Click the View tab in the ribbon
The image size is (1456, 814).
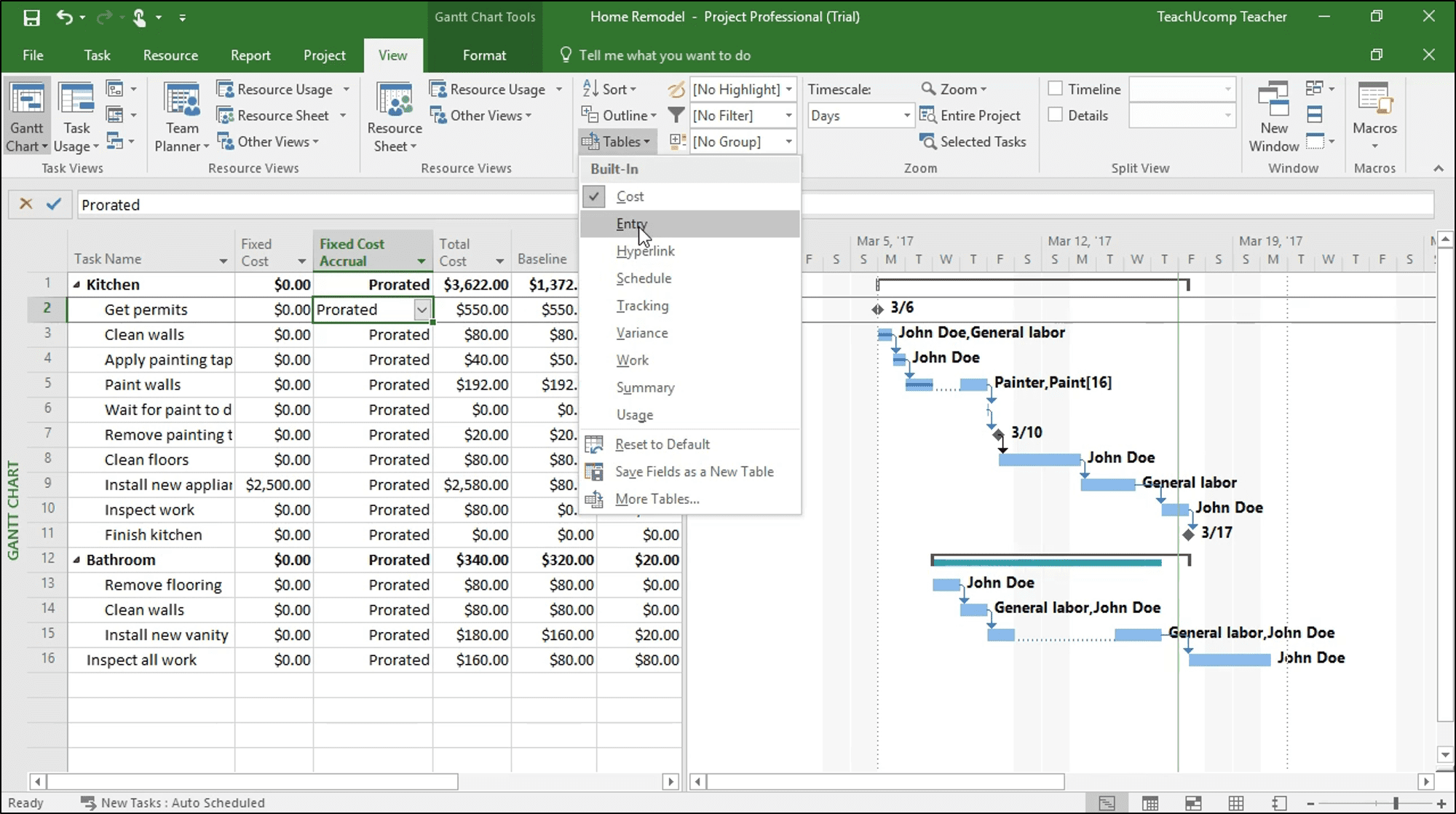point(393,55)
